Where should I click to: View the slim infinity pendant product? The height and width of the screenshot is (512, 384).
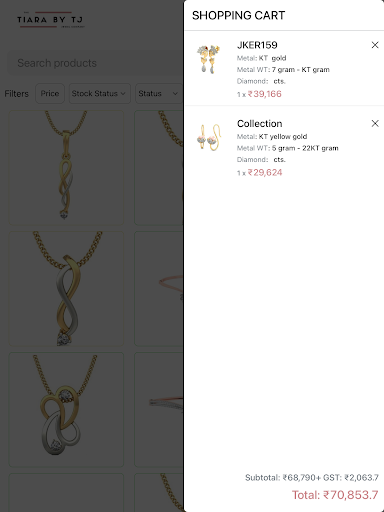tap(66, 168)
